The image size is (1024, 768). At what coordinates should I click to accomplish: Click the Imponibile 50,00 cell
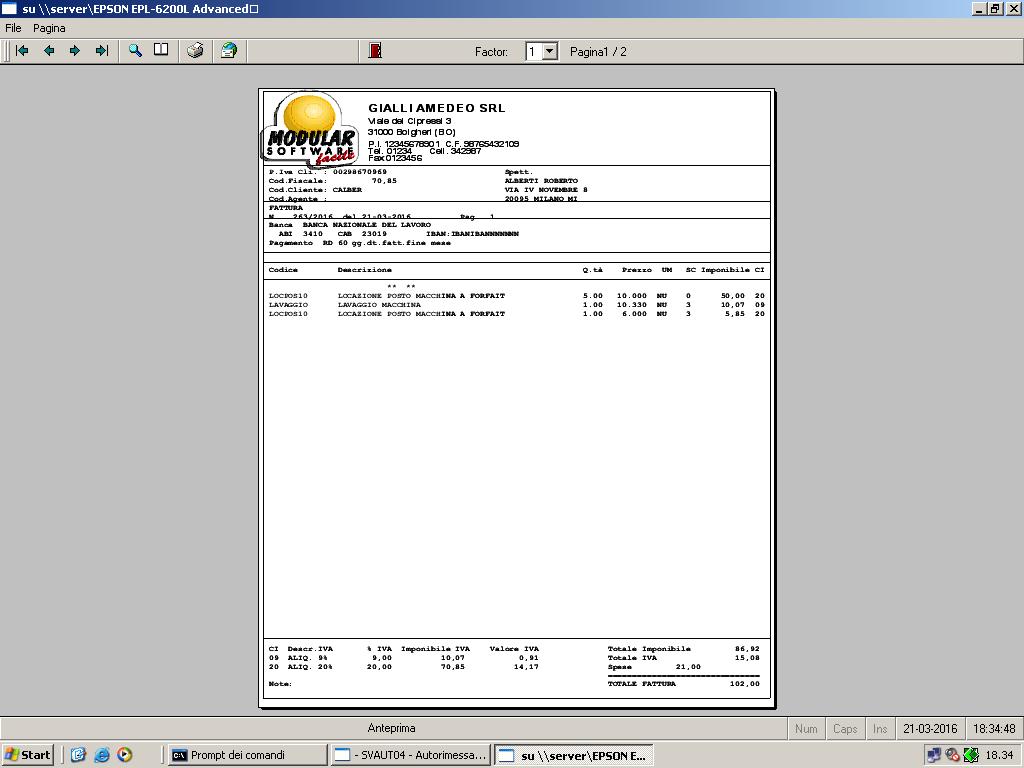tap(733, 296)
